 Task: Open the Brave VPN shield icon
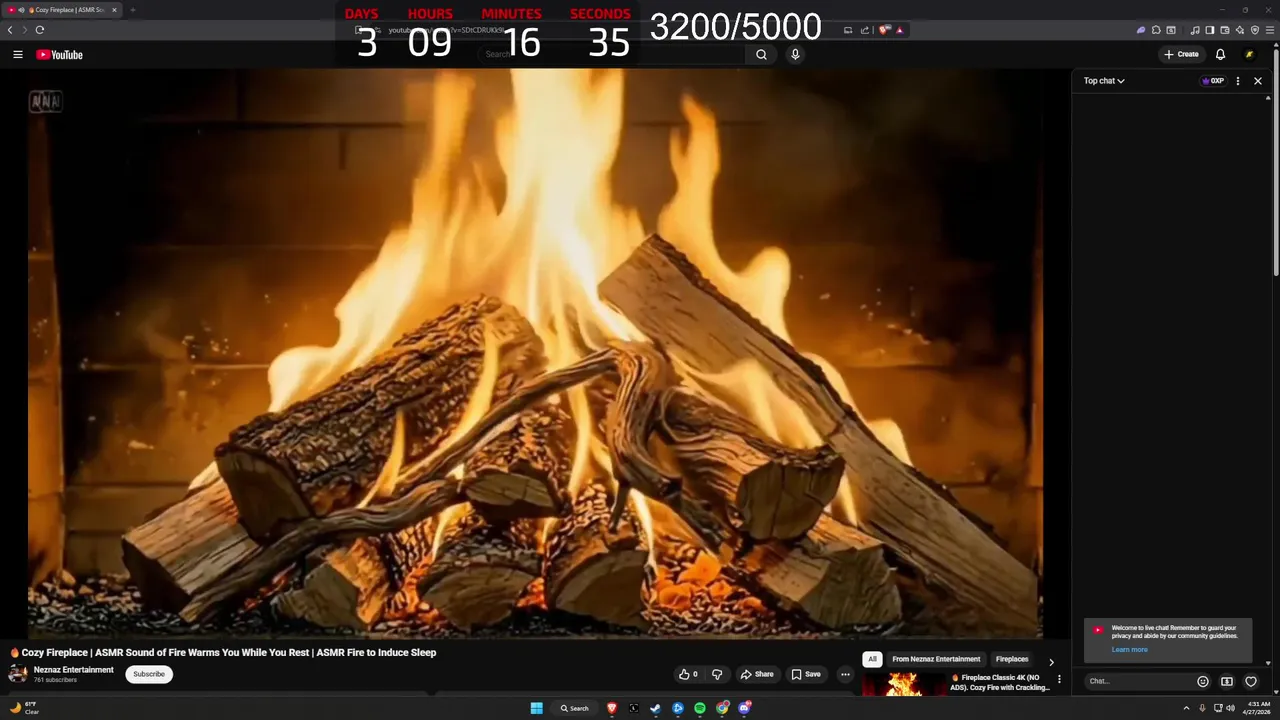1255,30
